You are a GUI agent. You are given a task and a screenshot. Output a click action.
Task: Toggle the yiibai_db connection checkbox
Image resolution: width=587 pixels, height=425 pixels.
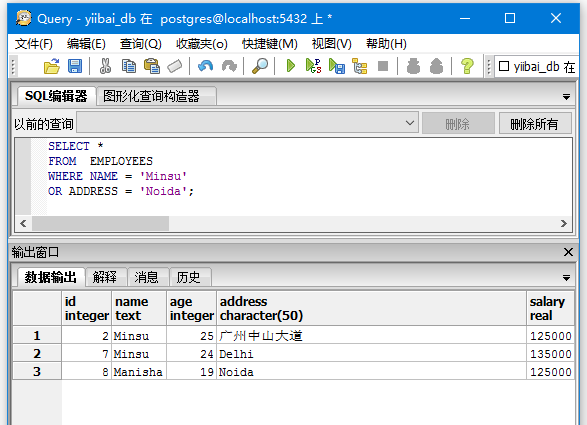(504, 66)
